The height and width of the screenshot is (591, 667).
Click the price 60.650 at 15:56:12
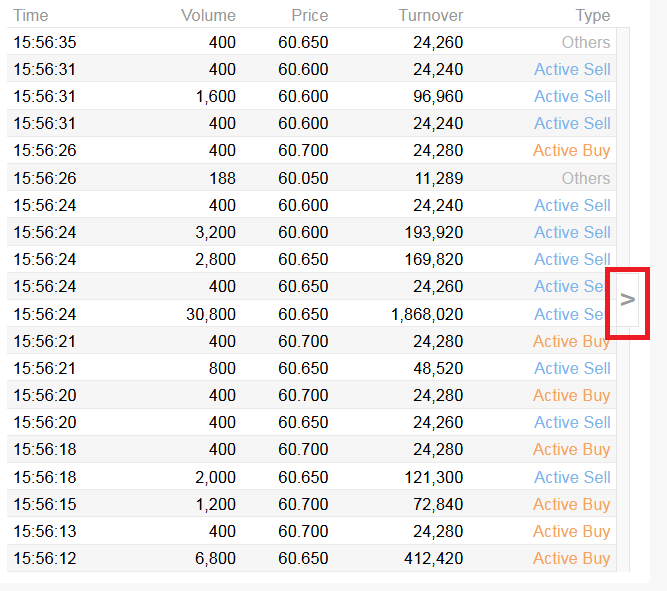303,558
